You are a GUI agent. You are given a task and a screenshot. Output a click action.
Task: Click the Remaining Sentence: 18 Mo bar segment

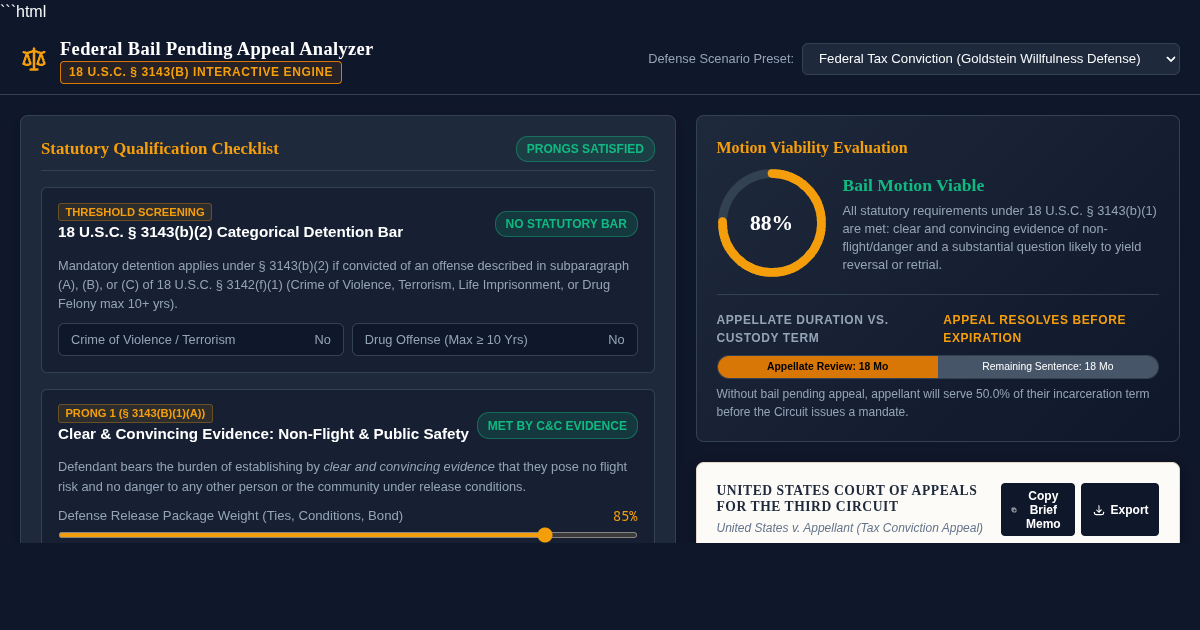1048,366
